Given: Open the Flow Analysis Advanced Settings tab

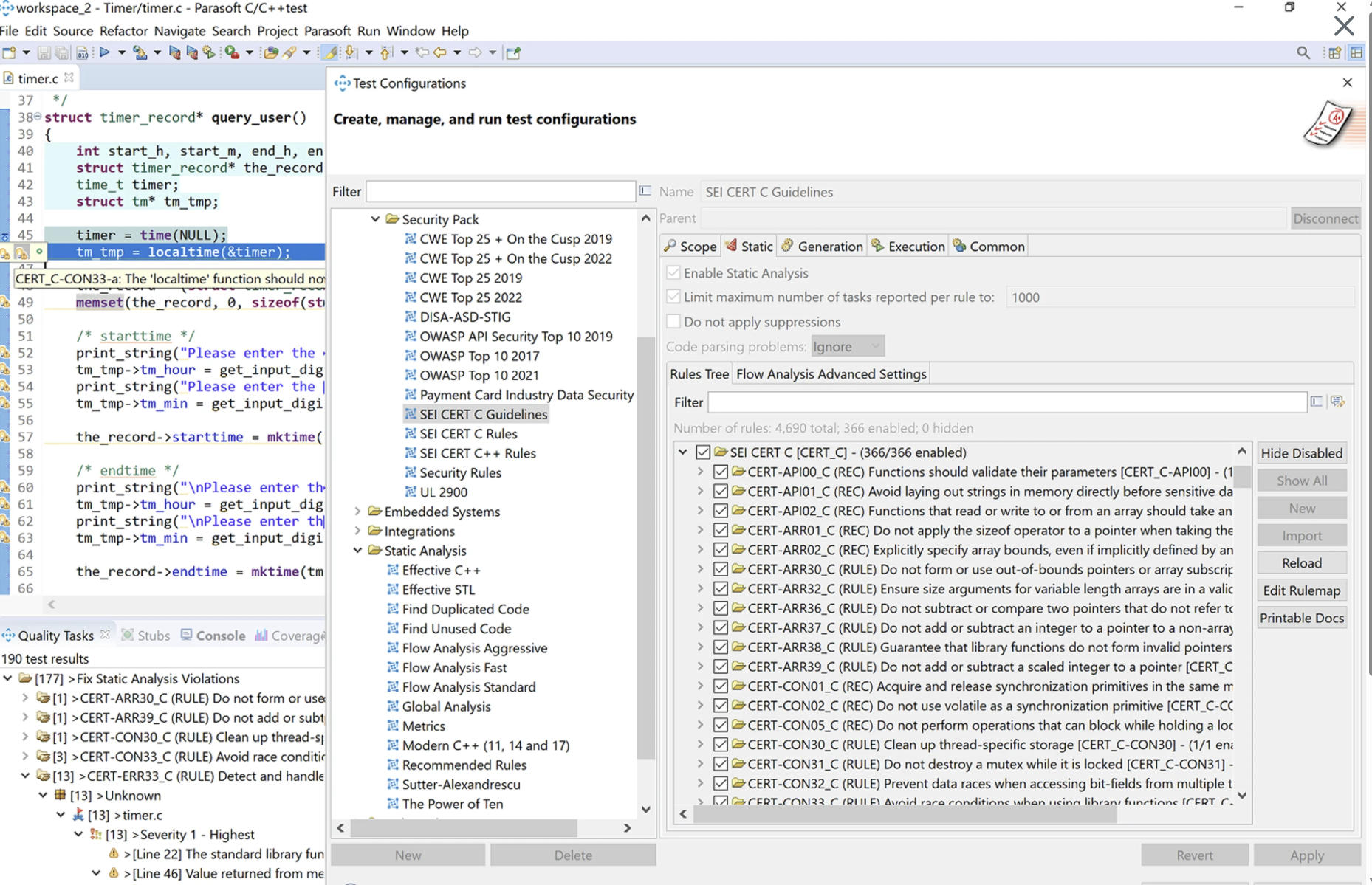Looking at the screenshot, I should 831,373.
